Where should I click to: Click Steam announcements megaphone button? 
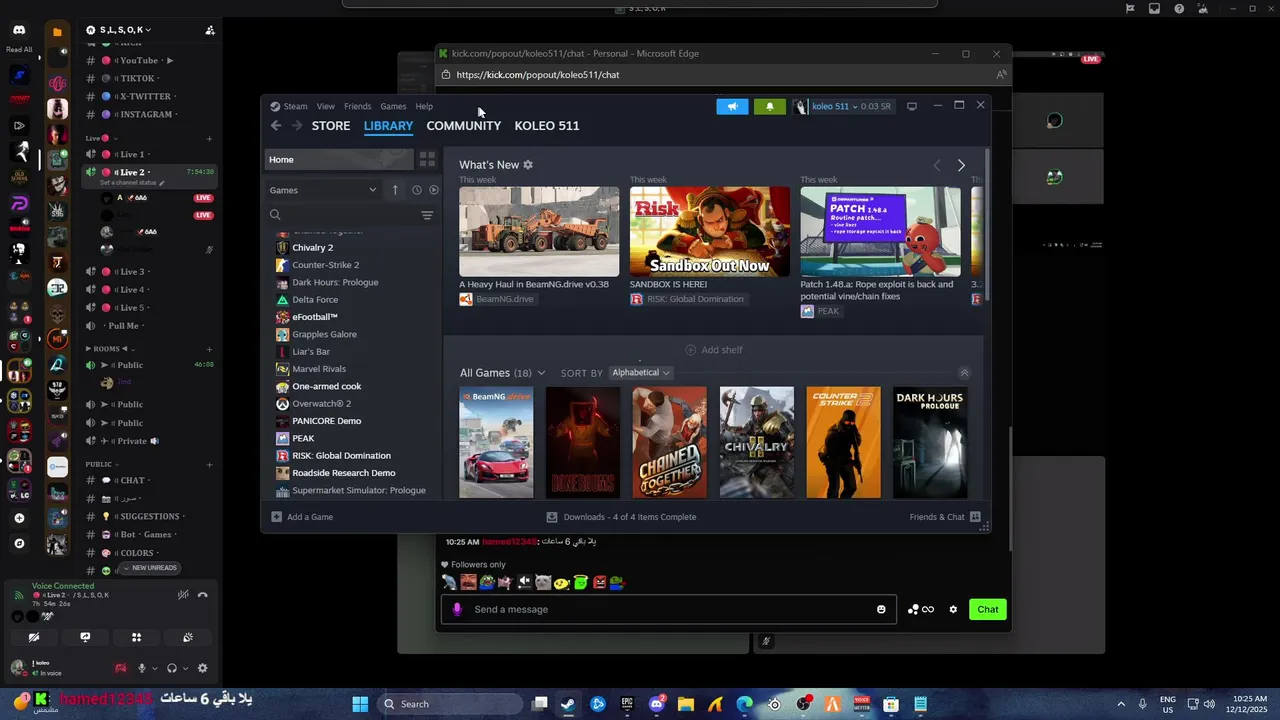click(x=732, y=106)
